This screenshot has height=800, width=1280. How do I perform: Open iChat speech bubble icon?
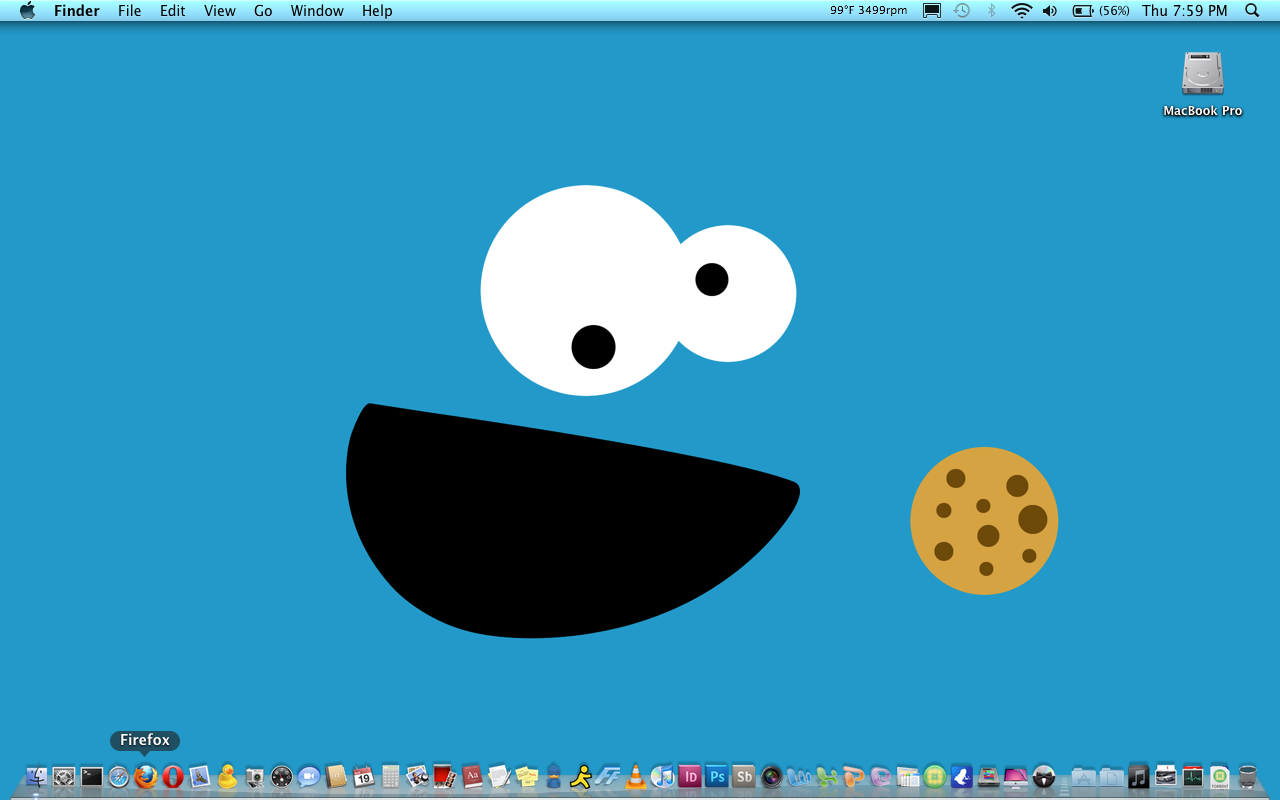309,777
